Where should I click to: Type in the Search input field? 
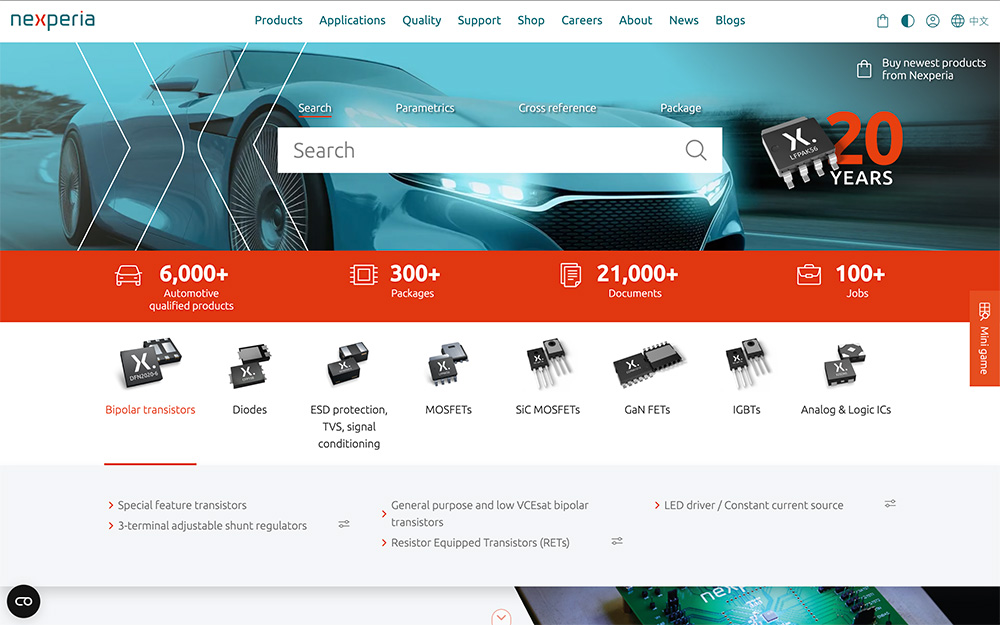[x=480, y=151]
